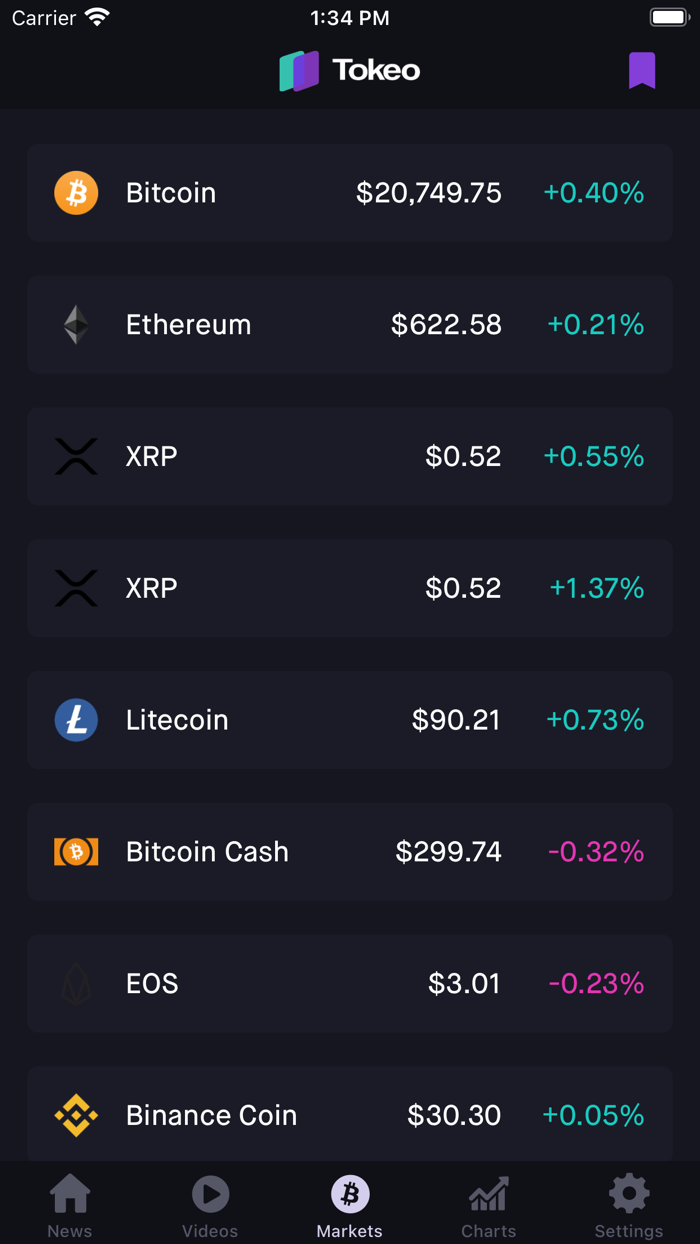700x1244 pixels.
Task: Tap the Bitcoin Cash coin icon
Action: 76,851
